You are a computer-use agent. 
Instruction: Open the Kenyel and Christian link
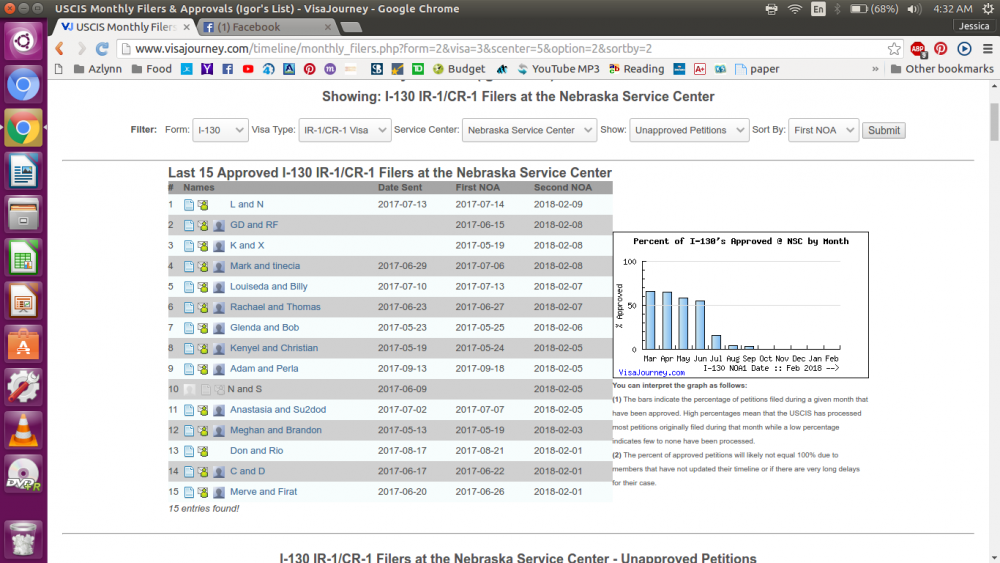click(x=274, y=348)
